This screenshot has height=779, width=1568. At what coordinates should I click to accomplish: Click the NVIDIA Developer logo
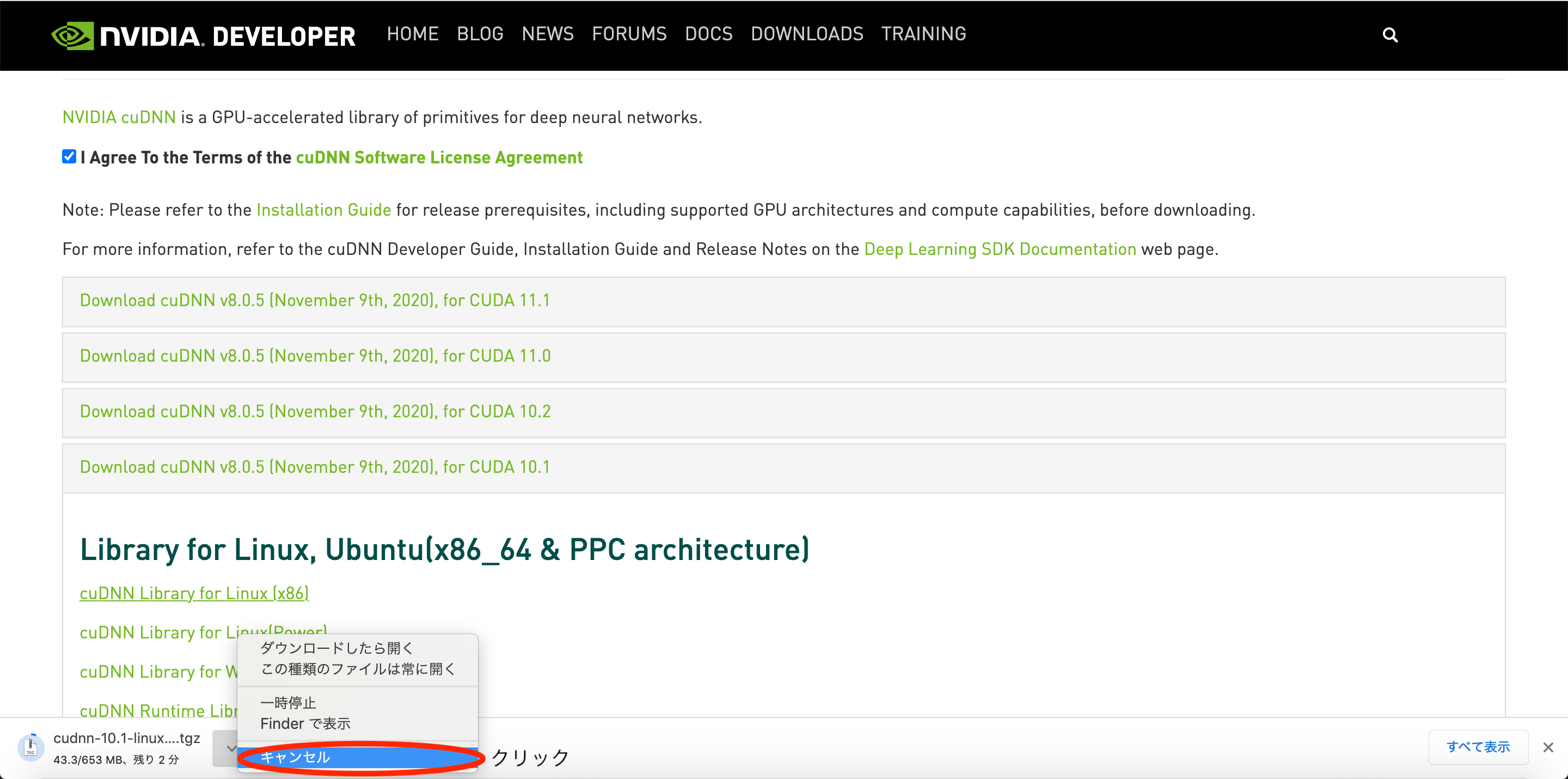click(x=204, y=35)
